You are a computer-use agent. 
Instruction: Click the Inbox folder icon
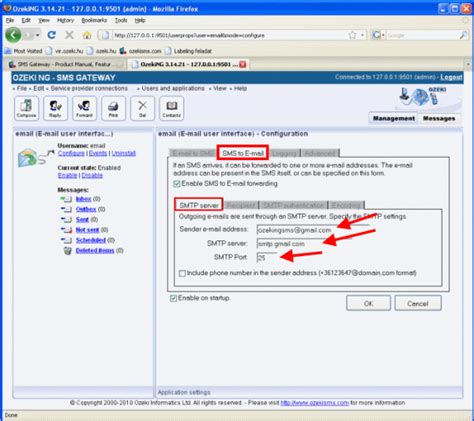[66, 199]
